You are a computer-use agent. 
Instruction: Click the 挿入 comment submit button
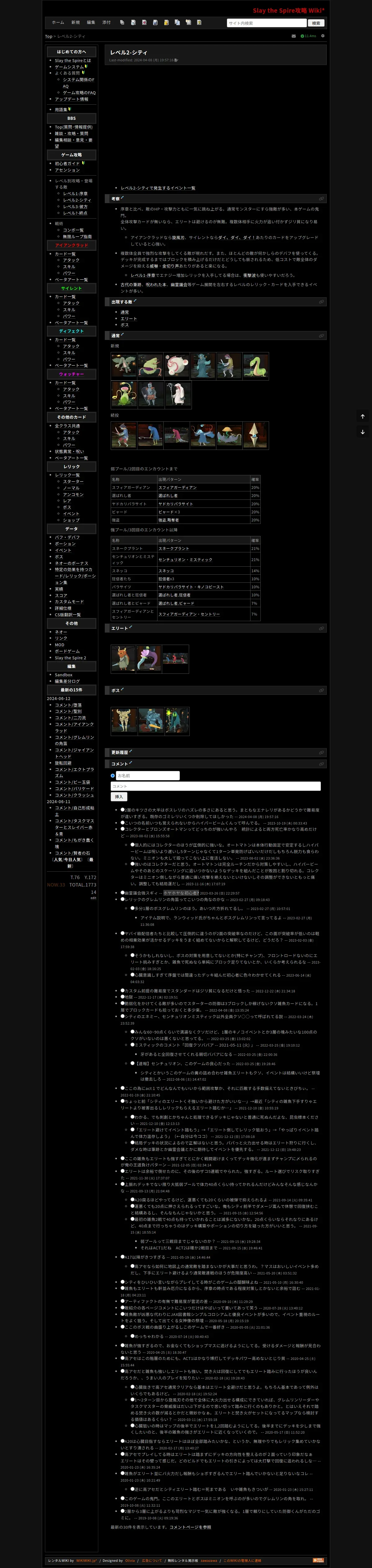pos(119,797)
